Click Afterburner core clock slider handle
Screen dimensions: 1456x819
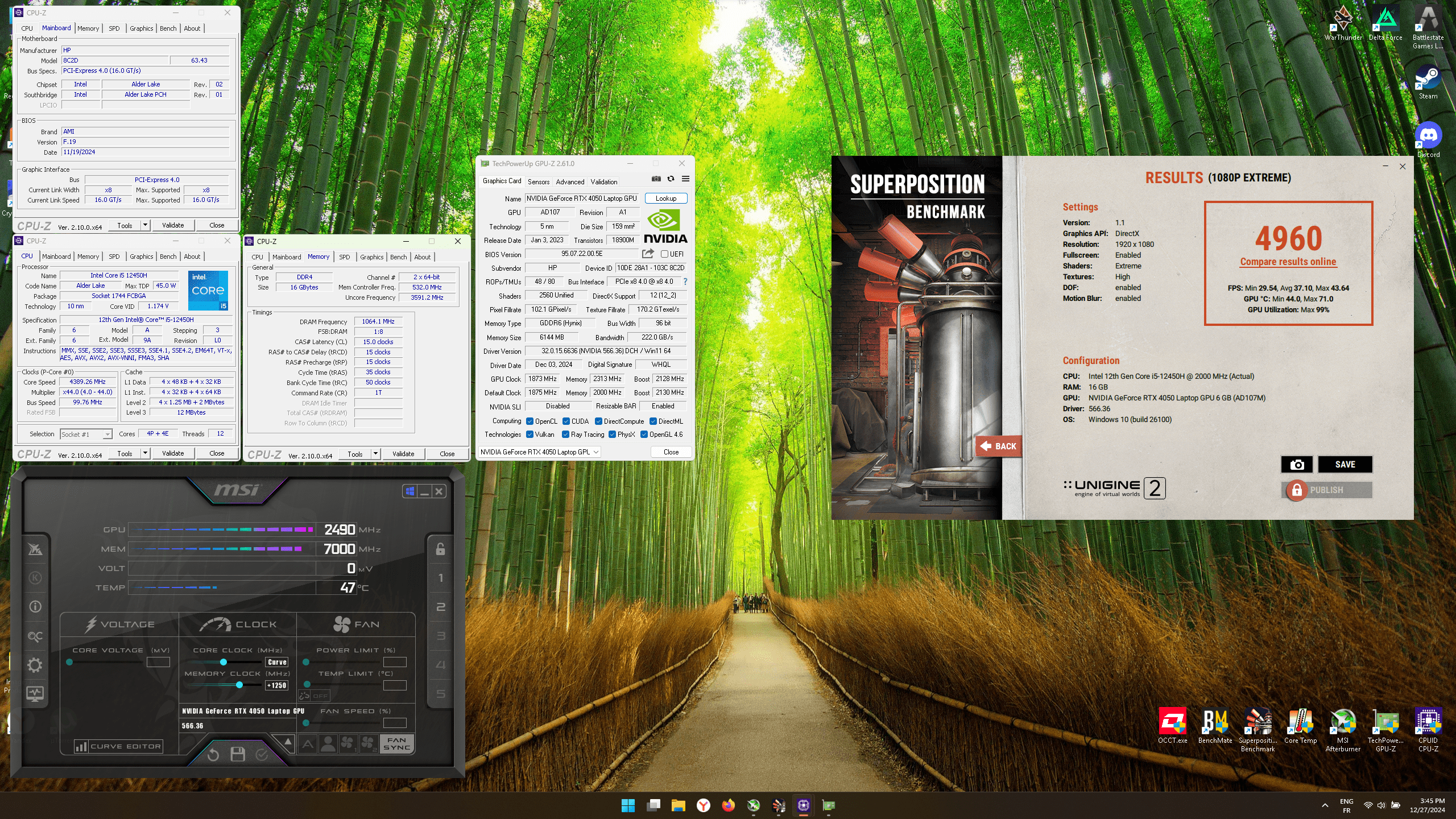(x=224, y=662)
